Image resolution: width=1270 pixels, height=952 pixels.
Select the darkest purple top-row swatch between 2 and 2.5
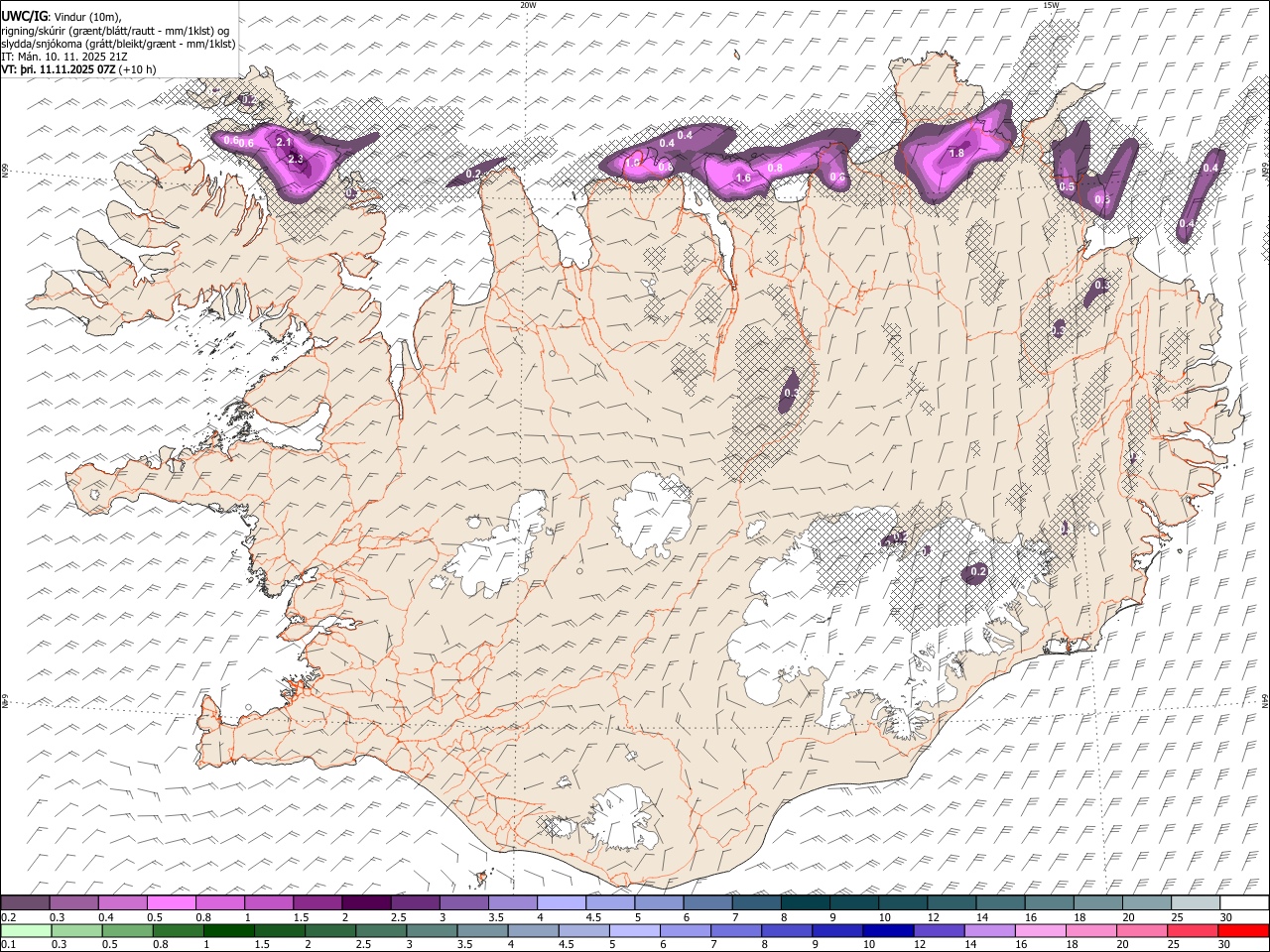pyautogui.click(x=366, y=903)
